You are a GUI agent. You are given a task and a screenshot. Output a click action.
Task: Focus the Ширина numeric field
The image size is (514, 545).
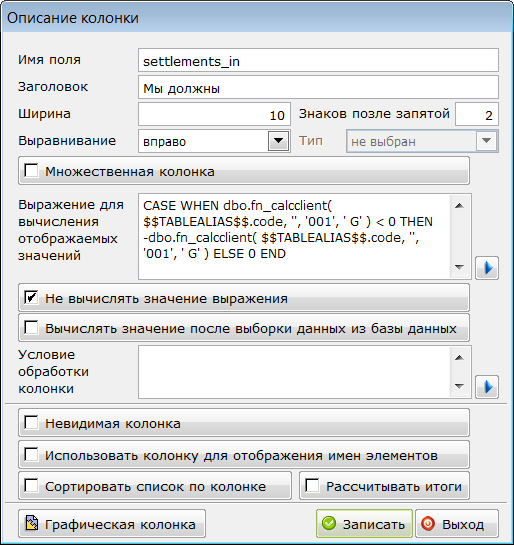(214, 114)
